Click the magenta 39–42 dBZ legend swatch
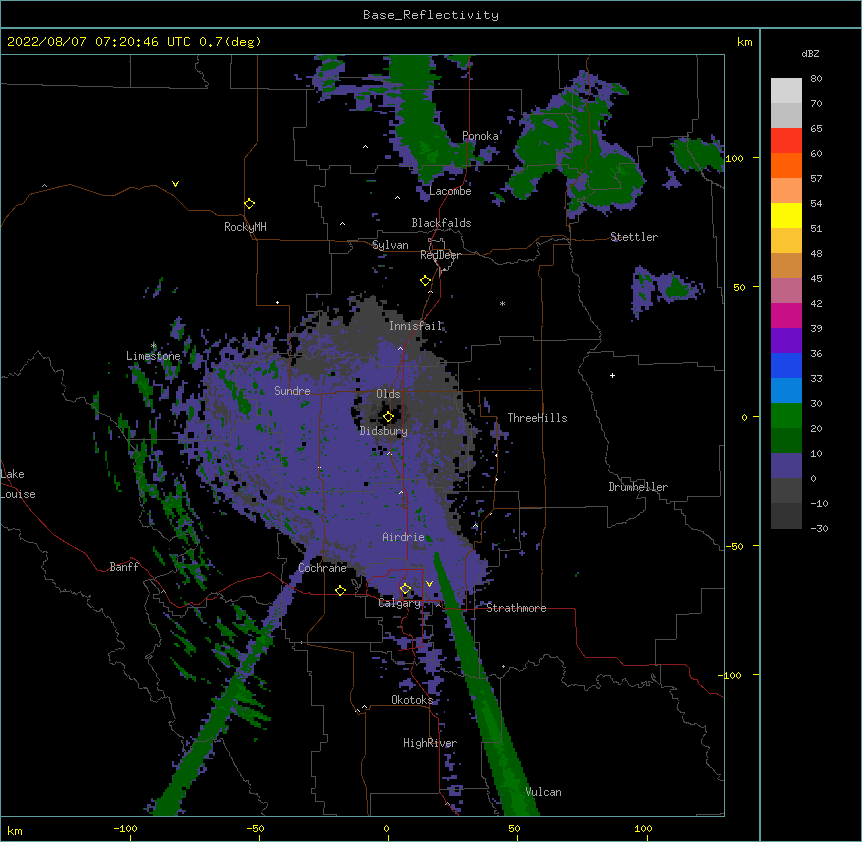 click(786, 315)
